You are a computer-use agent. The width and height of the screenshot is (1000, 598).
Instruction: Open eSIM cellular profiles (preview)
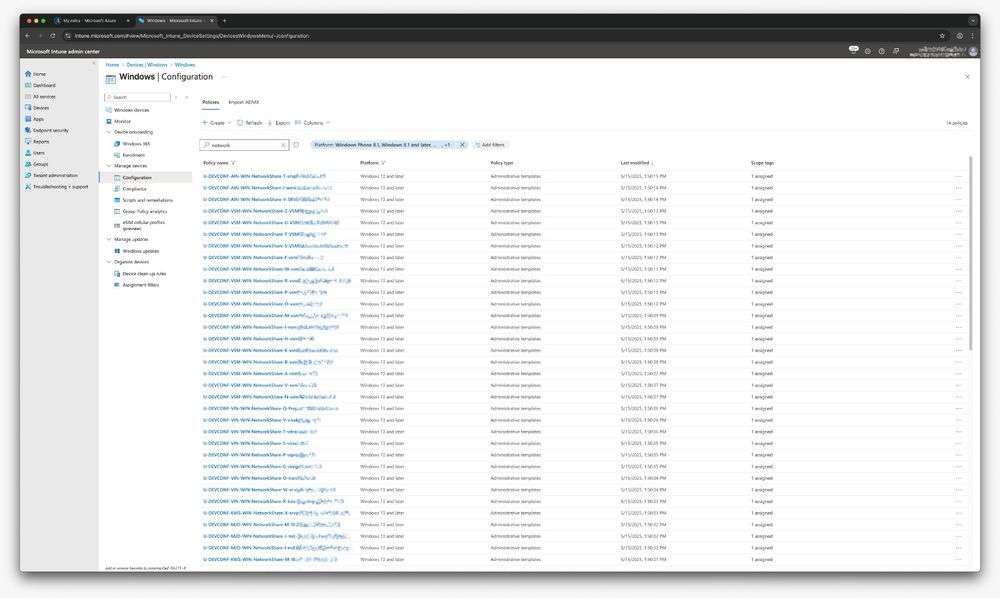point(140,225)
